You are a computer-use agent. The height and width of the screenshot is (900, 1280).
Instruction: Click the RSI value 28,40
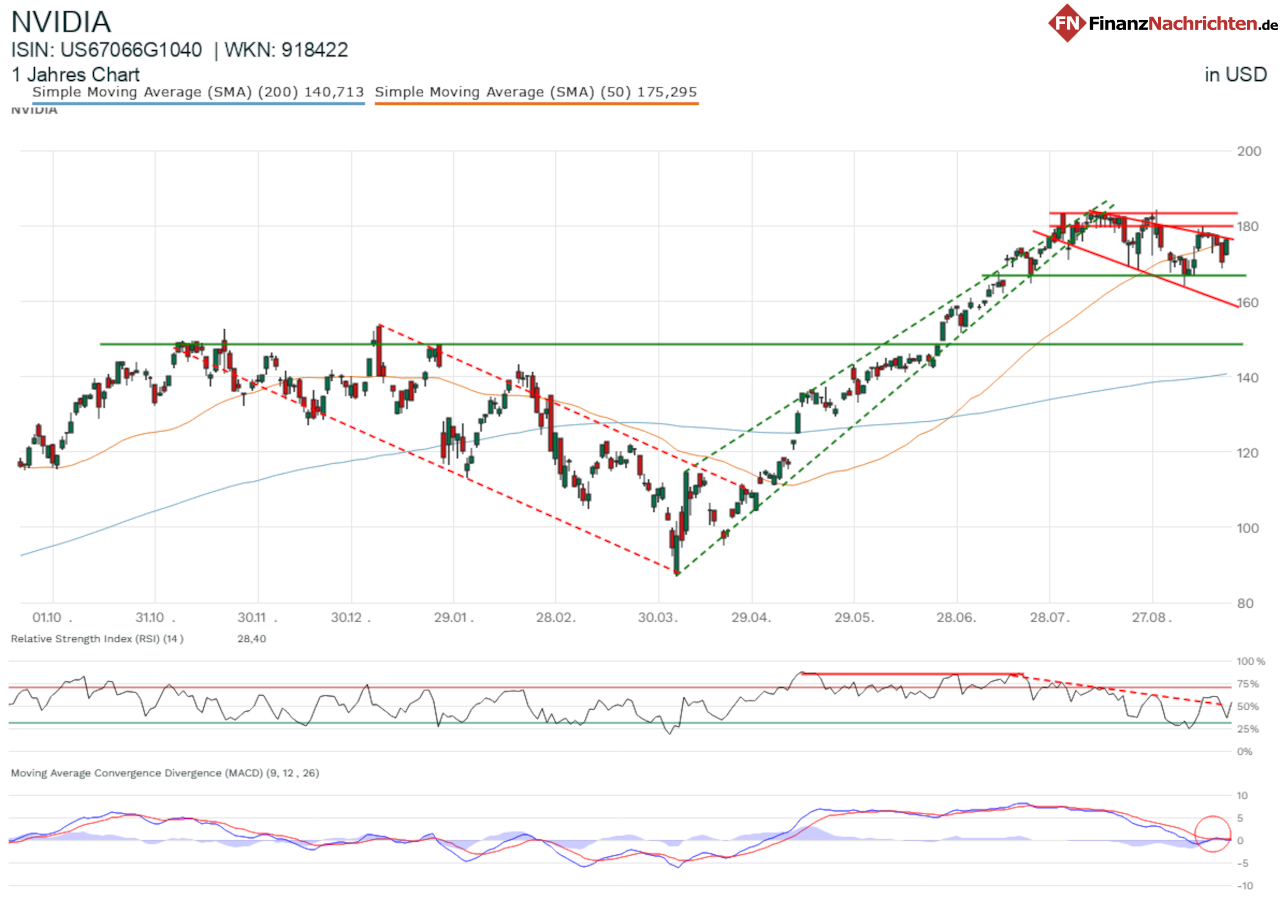[x=250, y=638]
